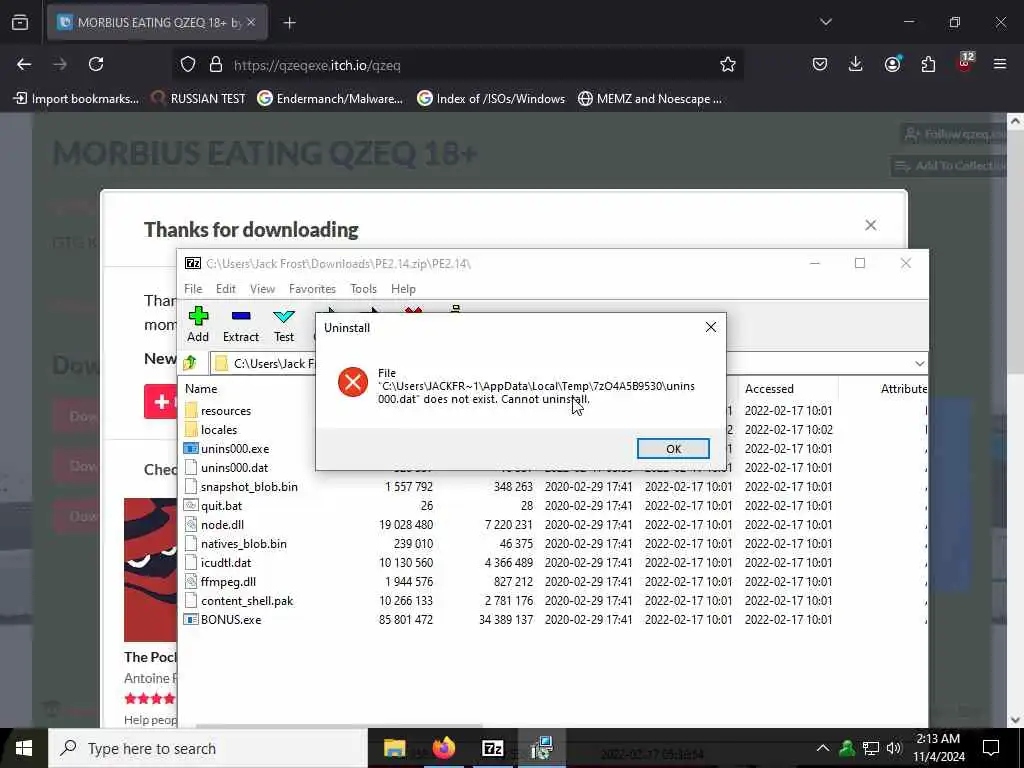The image size is (1024, 768).
Task: Click the Add toolbar icon in 7-Zip
Action: pos(198,325)
